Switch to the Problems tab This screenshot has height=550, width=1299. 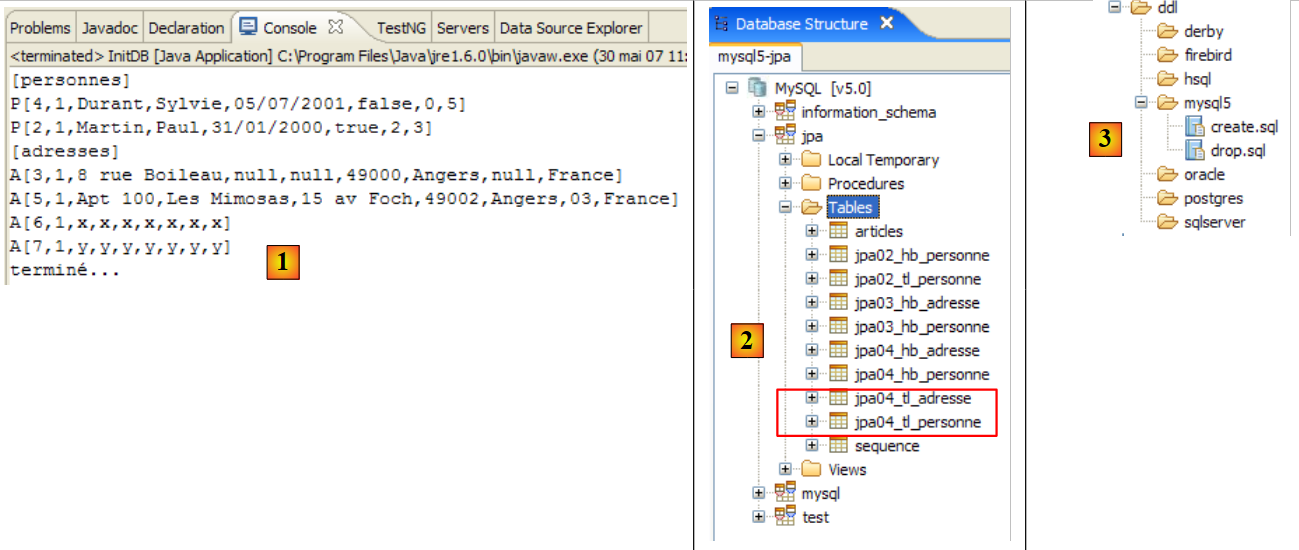[40, 28]
